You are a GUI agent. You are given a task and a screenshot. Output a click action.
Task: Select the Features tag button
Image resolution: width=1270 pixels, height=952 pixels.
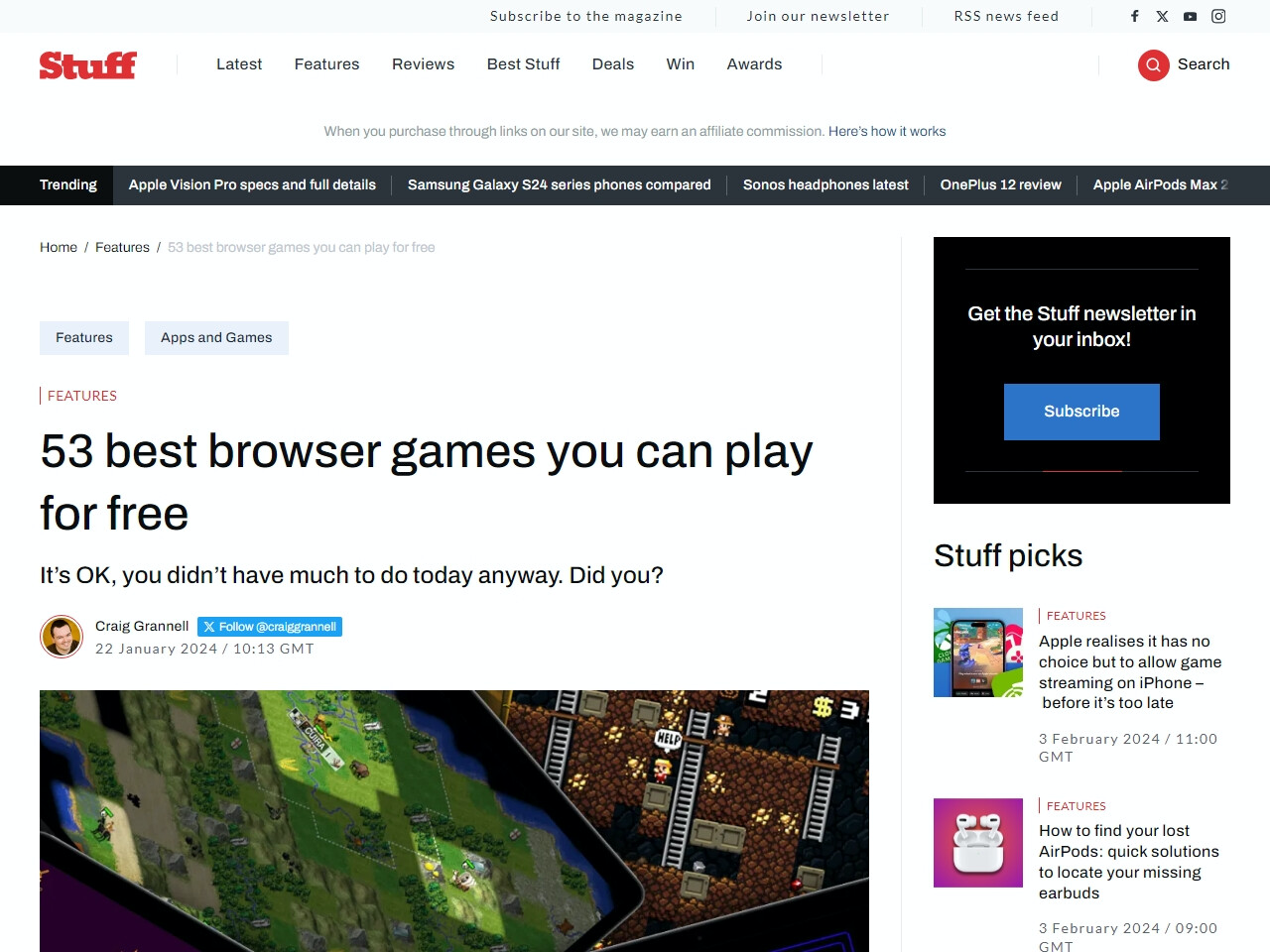(84, 338)
